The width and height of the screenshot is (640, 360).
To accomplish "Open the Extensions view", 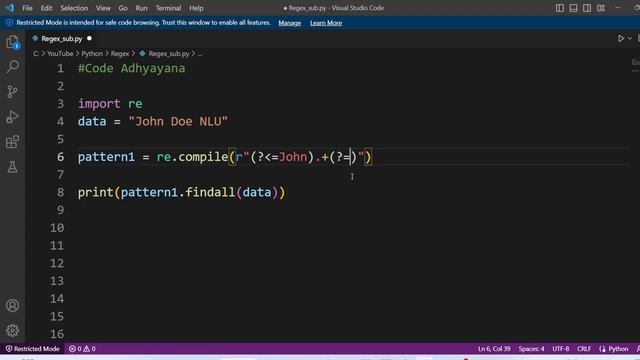I will click(13, 142).
